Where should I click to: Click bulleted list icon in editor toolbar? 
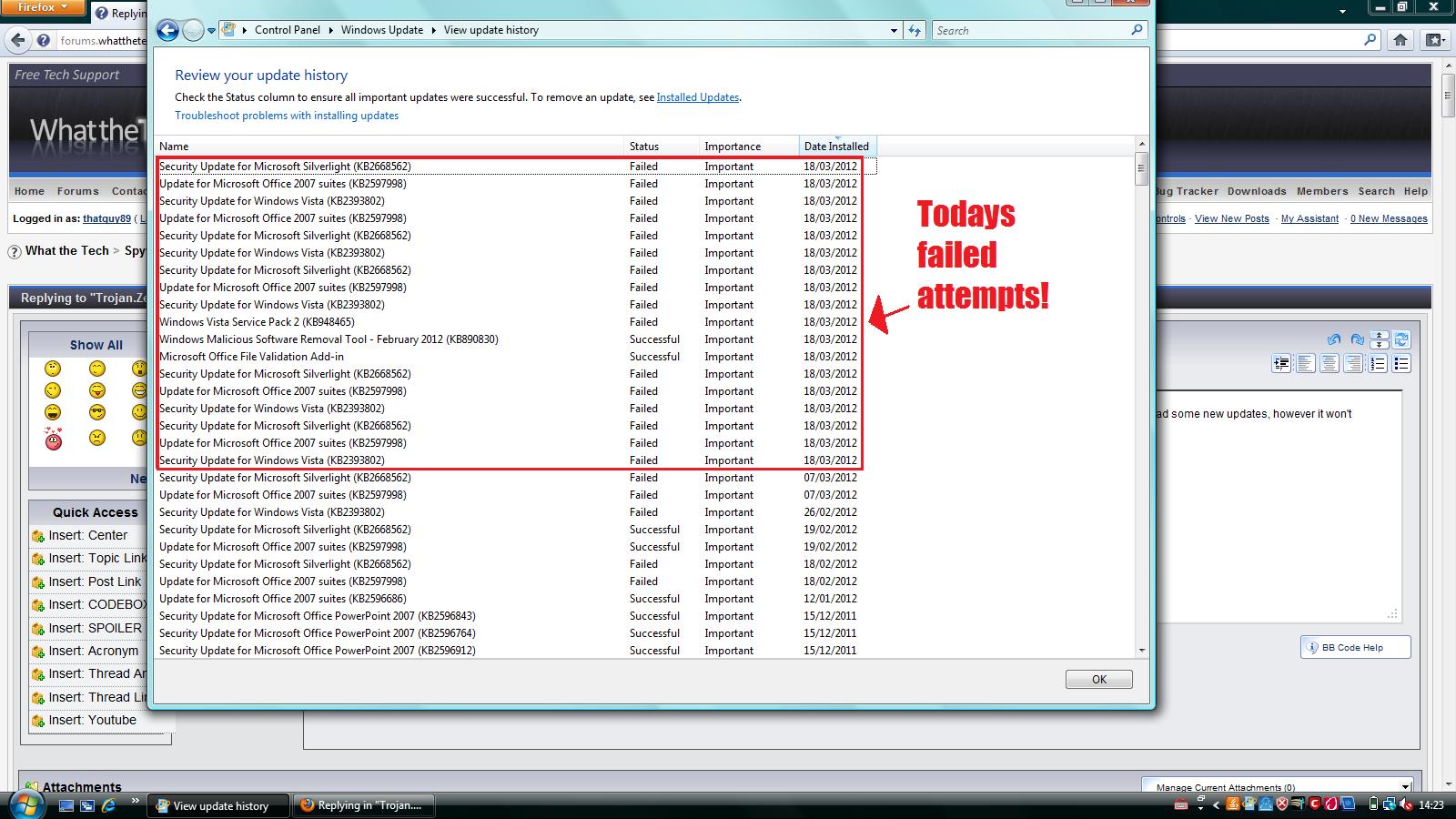pyautogui.click(x=1401, y=364)
